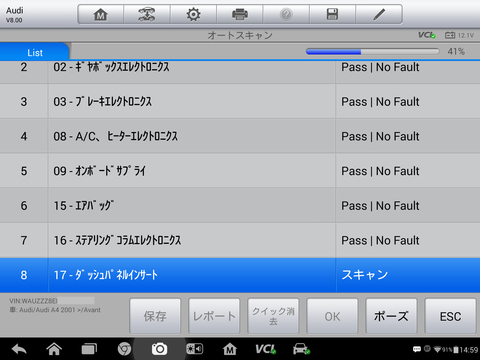Click the Audi V8.00 label
Viewport: 480px width, 360px height.
click(x=14, y=15)
